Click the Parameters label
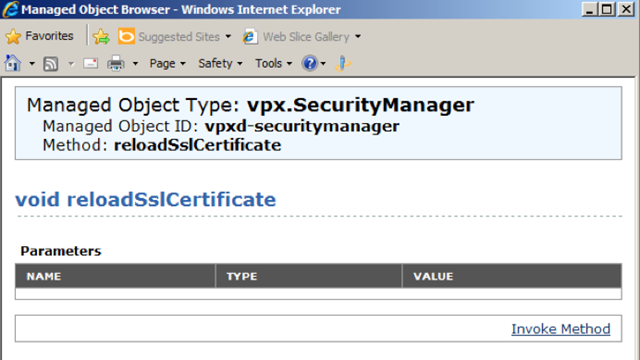Image resolution: width=640 pixels, height=360 pixels. (x=61, y=251)
